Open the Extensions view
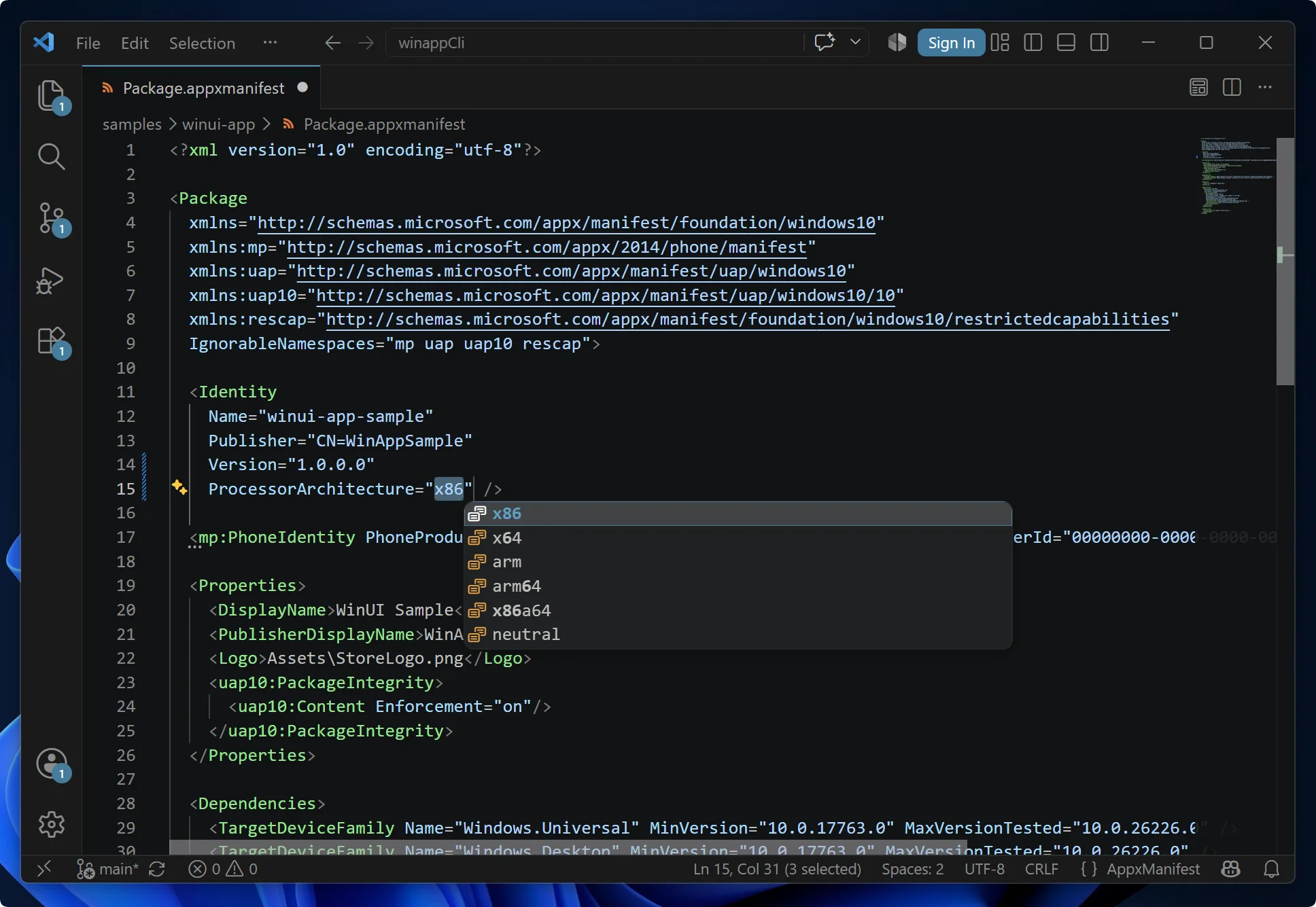1316x907 pixels. coord(52,342)
